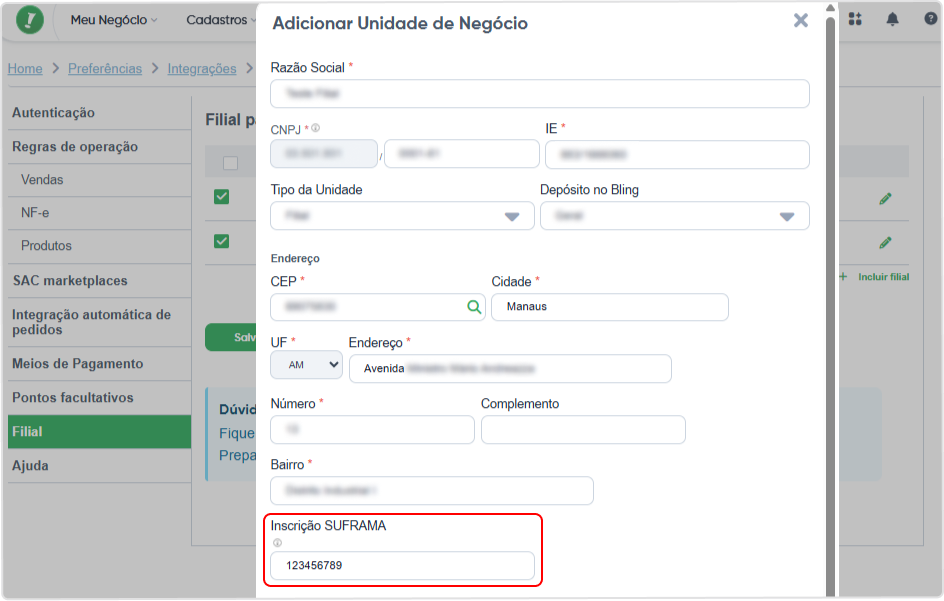Go to Preferências breadcrumb link
Image resolution: width=944 pixels, height=601 pixels.
(x=105, y=69)
